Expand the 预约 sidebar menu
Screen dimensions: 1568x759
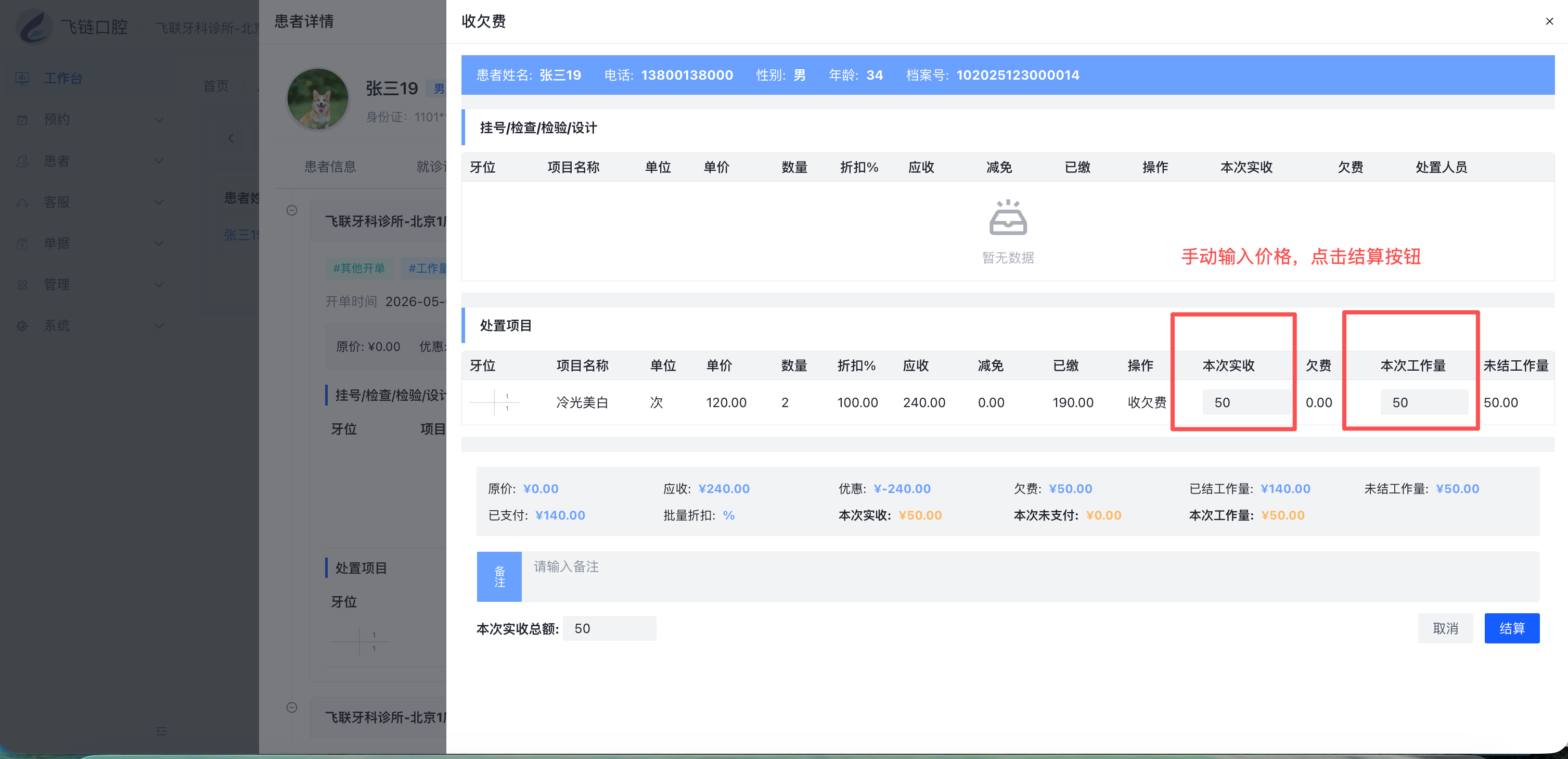[92, 119]
